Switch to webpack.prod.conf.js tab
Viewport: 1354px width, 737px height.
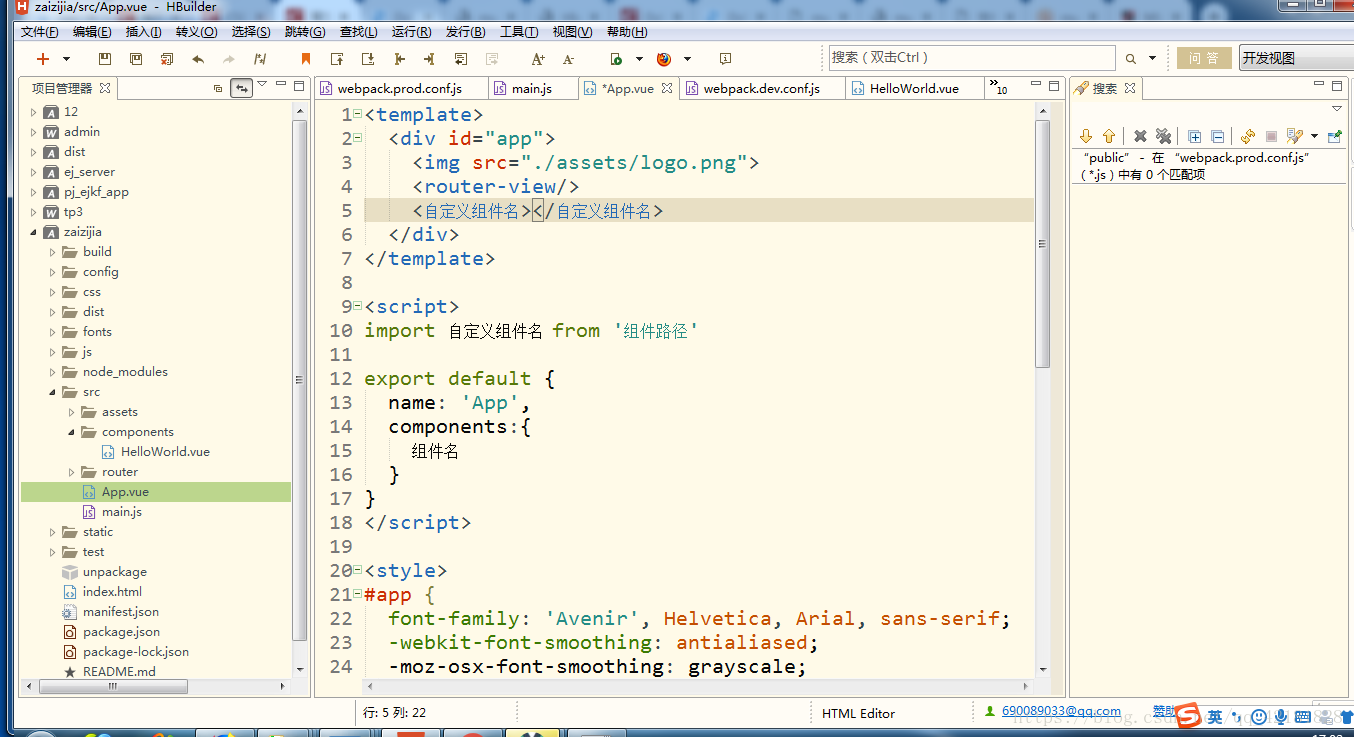coord(399,89)
